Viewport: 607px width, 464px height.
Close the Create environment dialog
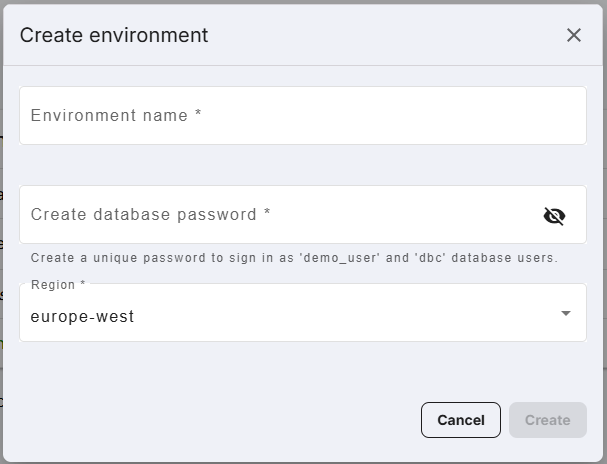click(573, 35)
